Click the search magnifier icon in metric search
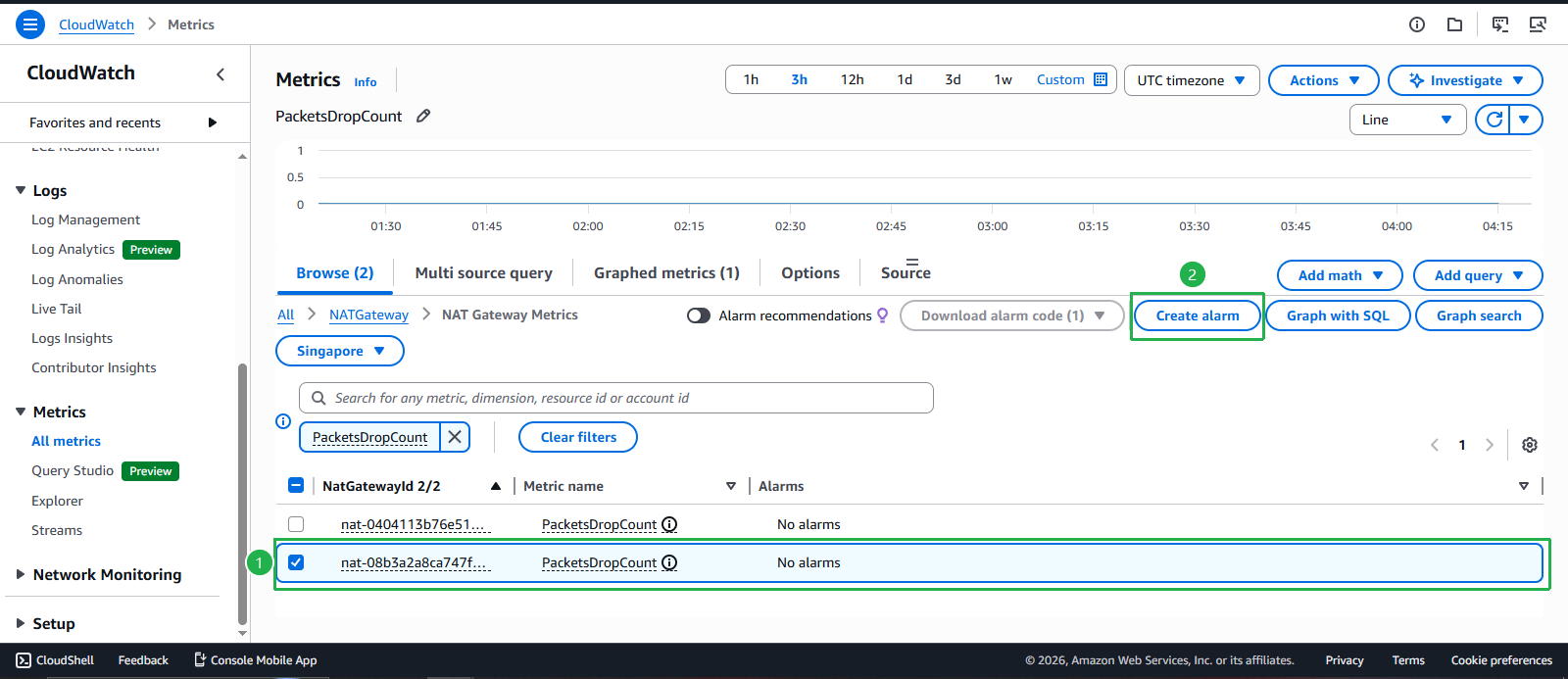Screen dimensions: 1568x679 coord(318,398)
